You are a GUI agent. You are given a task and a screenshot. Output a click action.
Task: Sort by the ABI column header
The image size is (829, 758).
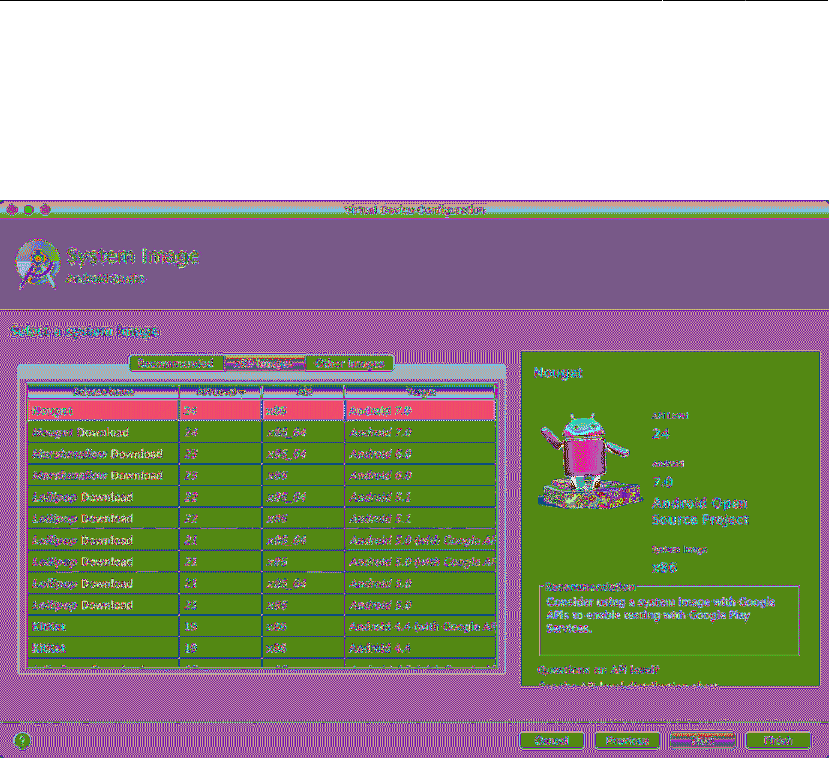click(303, 392)
